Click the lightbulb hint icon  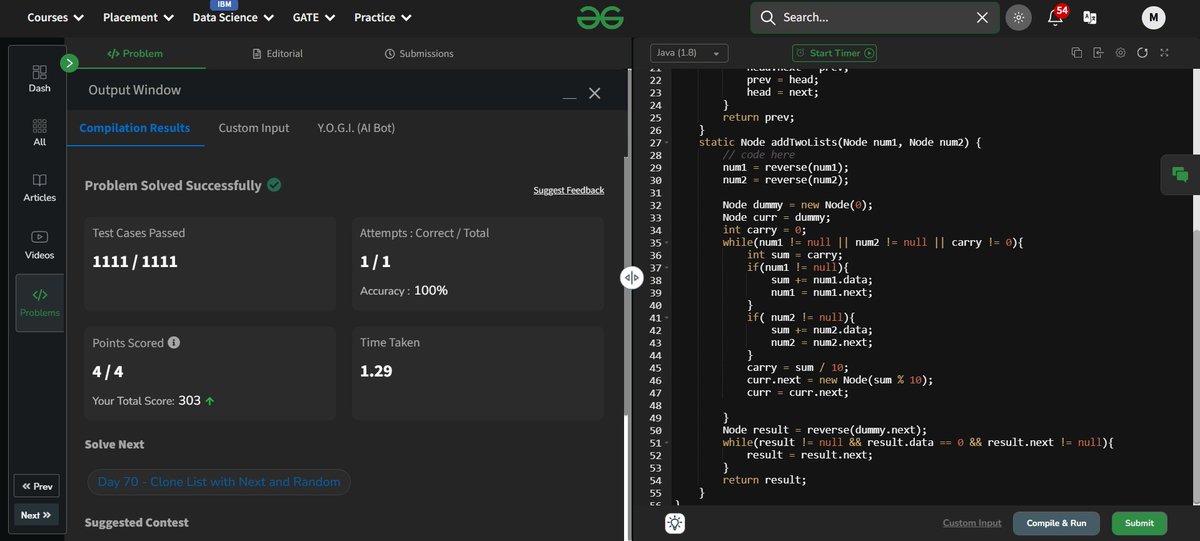point(675,523)
